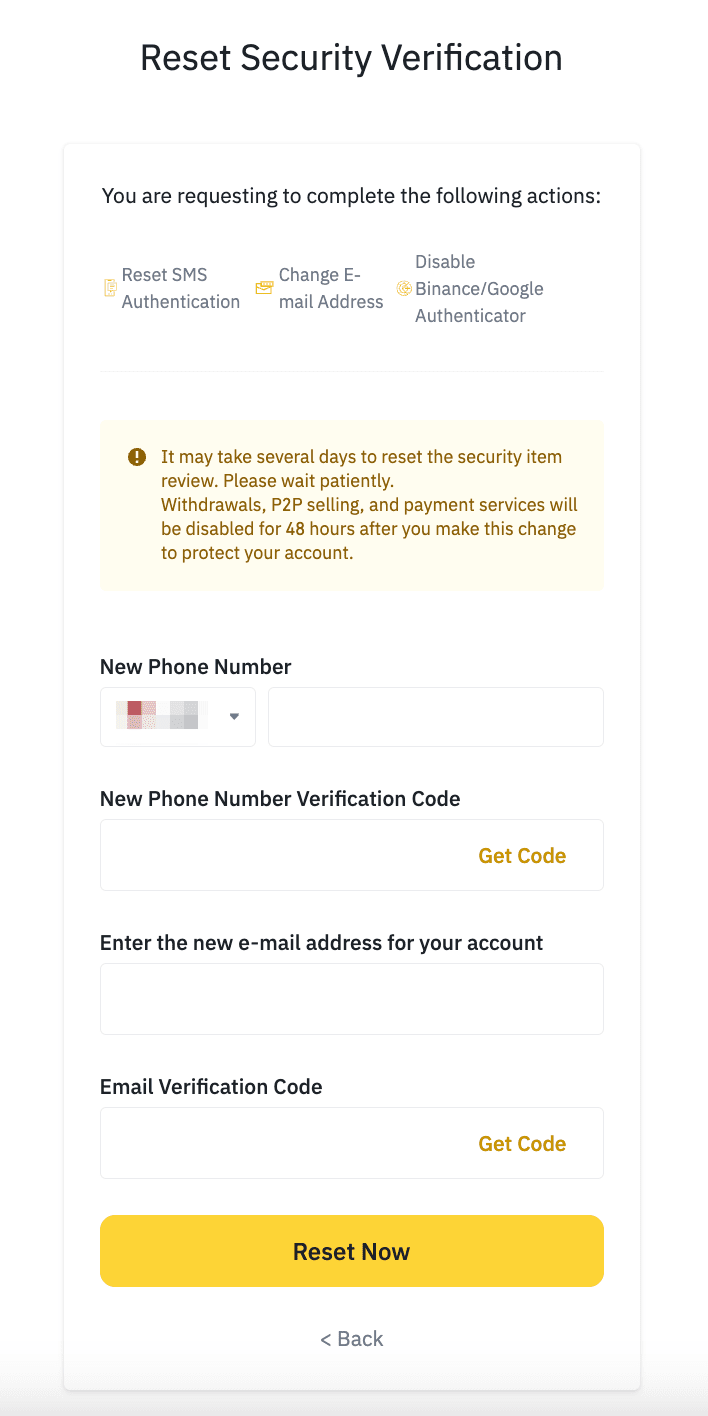Focus the New Phone Number input field

(435, 716)
